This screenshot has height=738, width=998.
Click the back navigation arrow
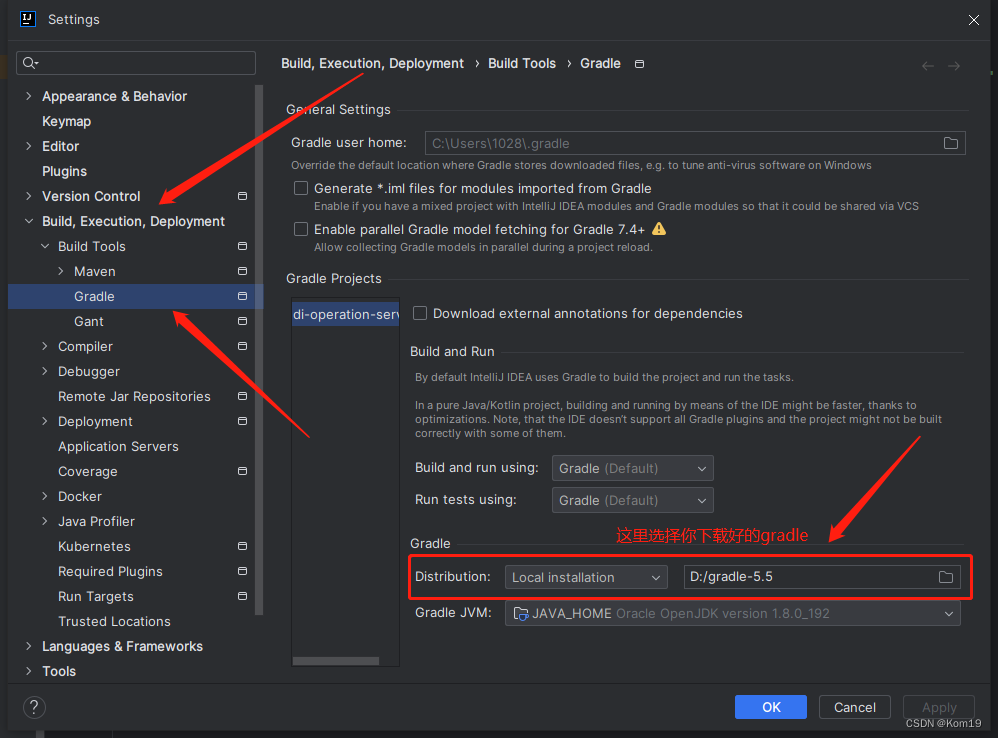(x=927, y=66)
